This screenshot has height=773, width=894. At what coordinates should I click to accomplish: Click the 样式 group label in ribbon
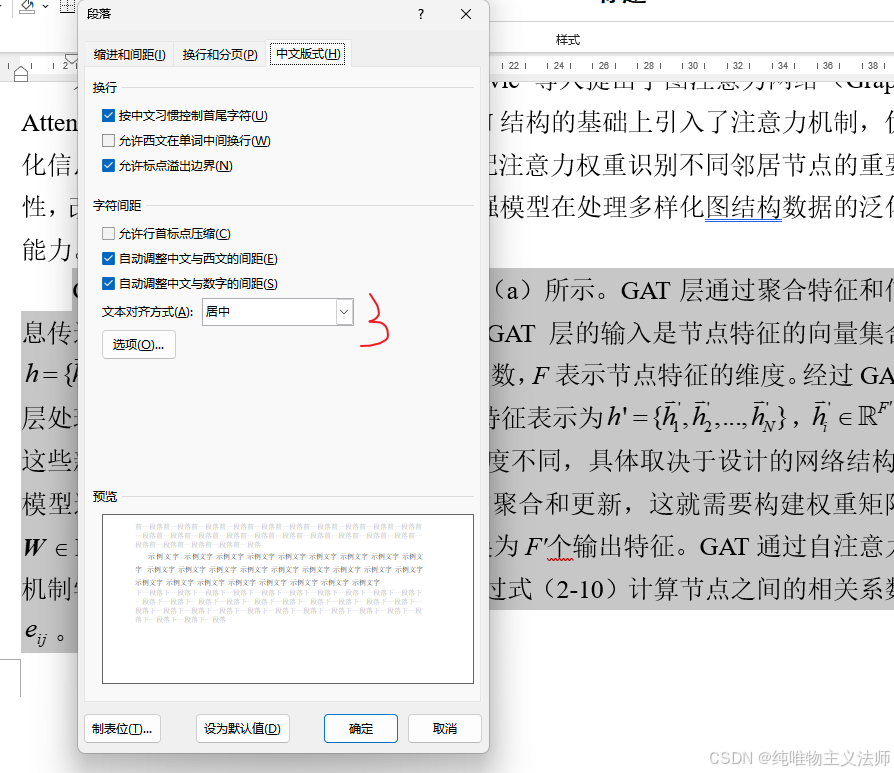point(567,40)
